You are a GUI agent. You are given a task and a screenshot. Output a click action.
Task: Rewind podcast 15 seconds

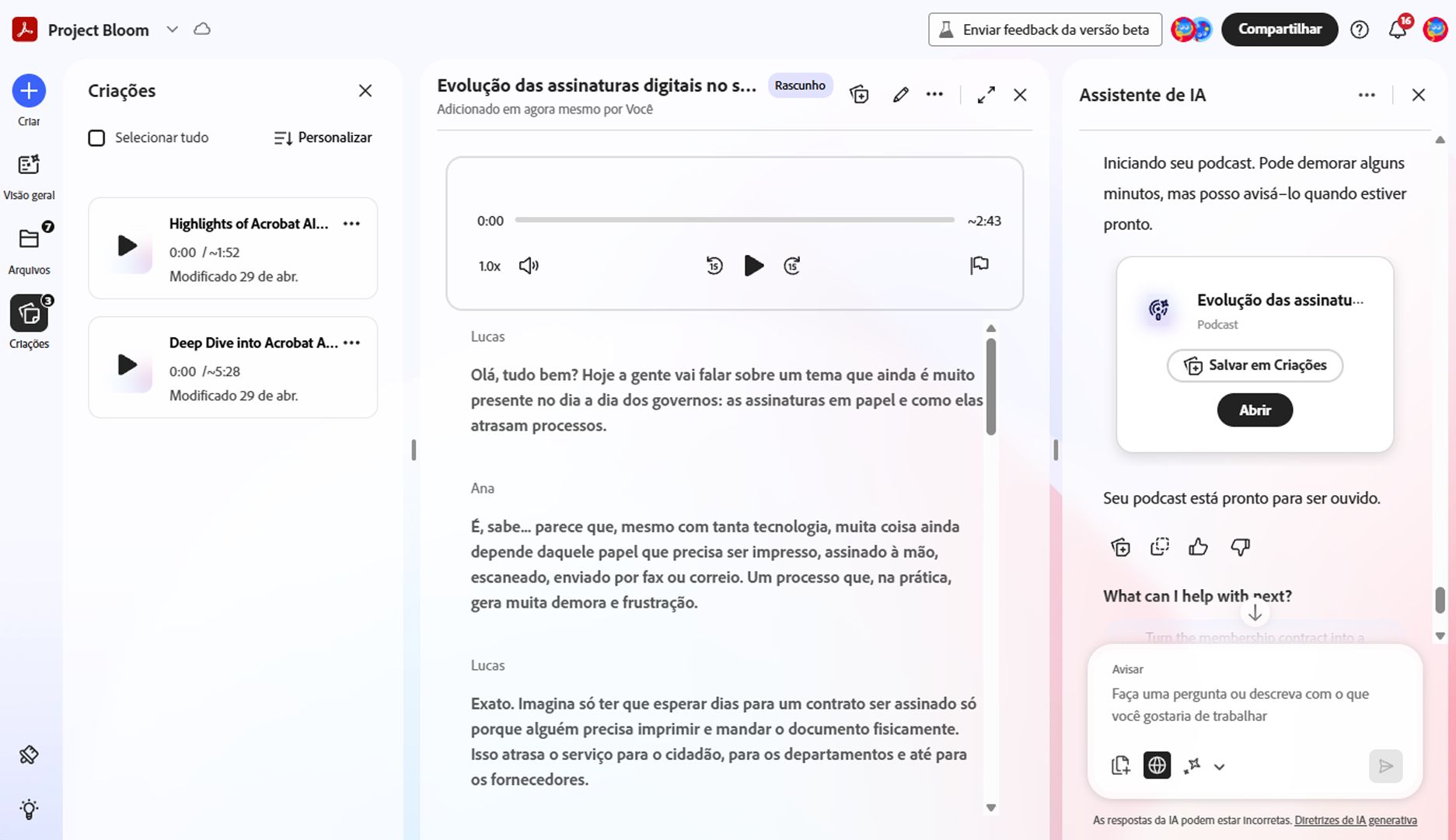pos(714,266)
